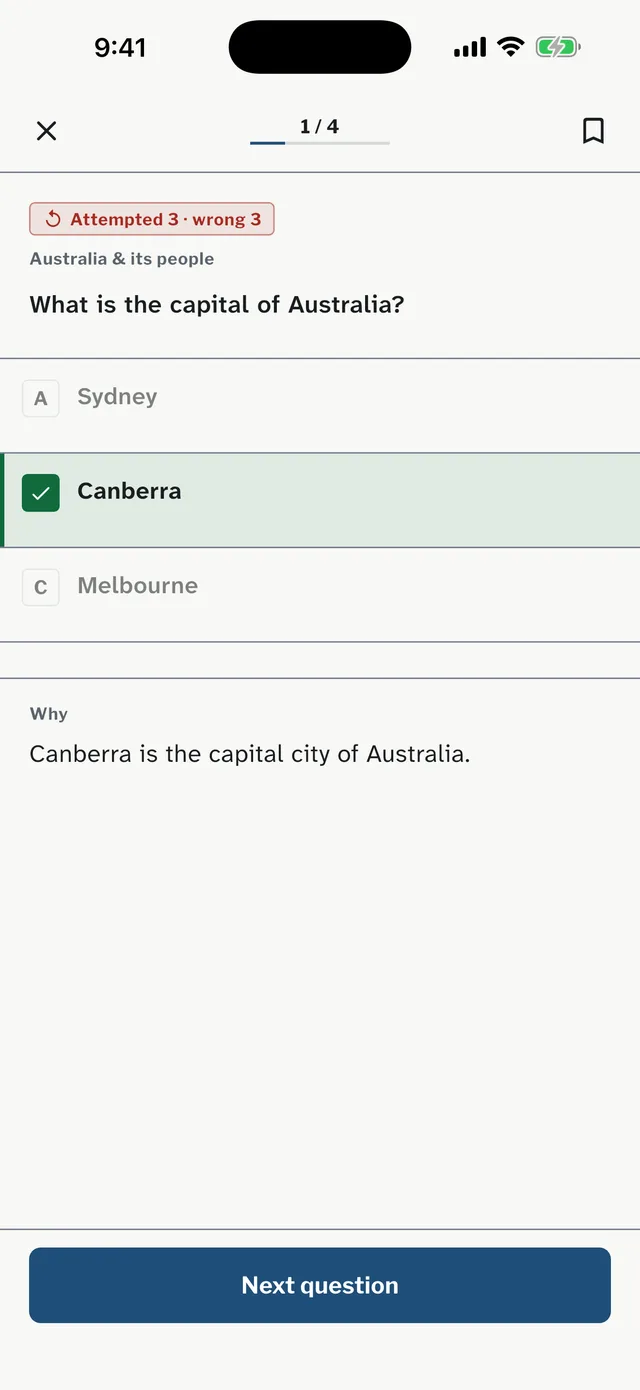
Task: Tap the question text about Australia's capital
Action: [217, 305]
